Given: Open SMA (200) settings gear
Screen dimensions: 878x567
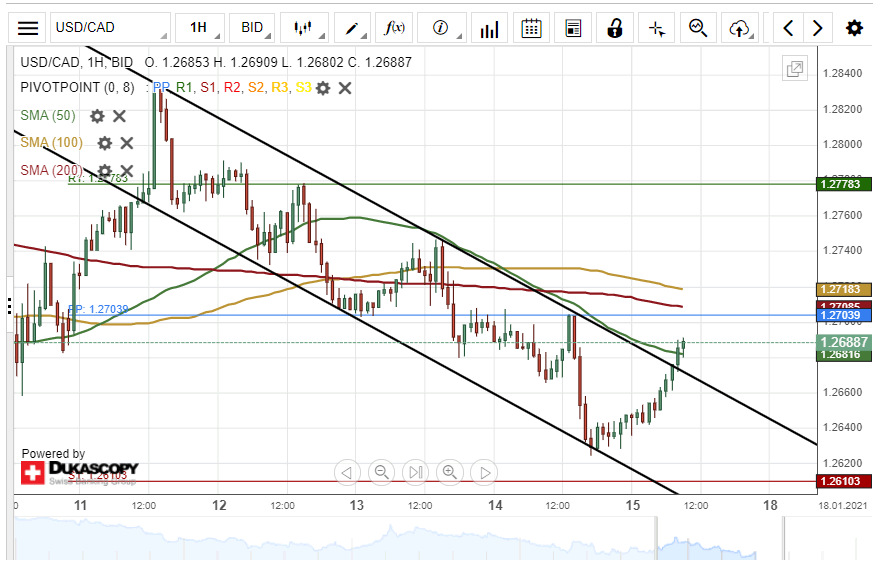Looking at the screenshot, I should 105,170.
